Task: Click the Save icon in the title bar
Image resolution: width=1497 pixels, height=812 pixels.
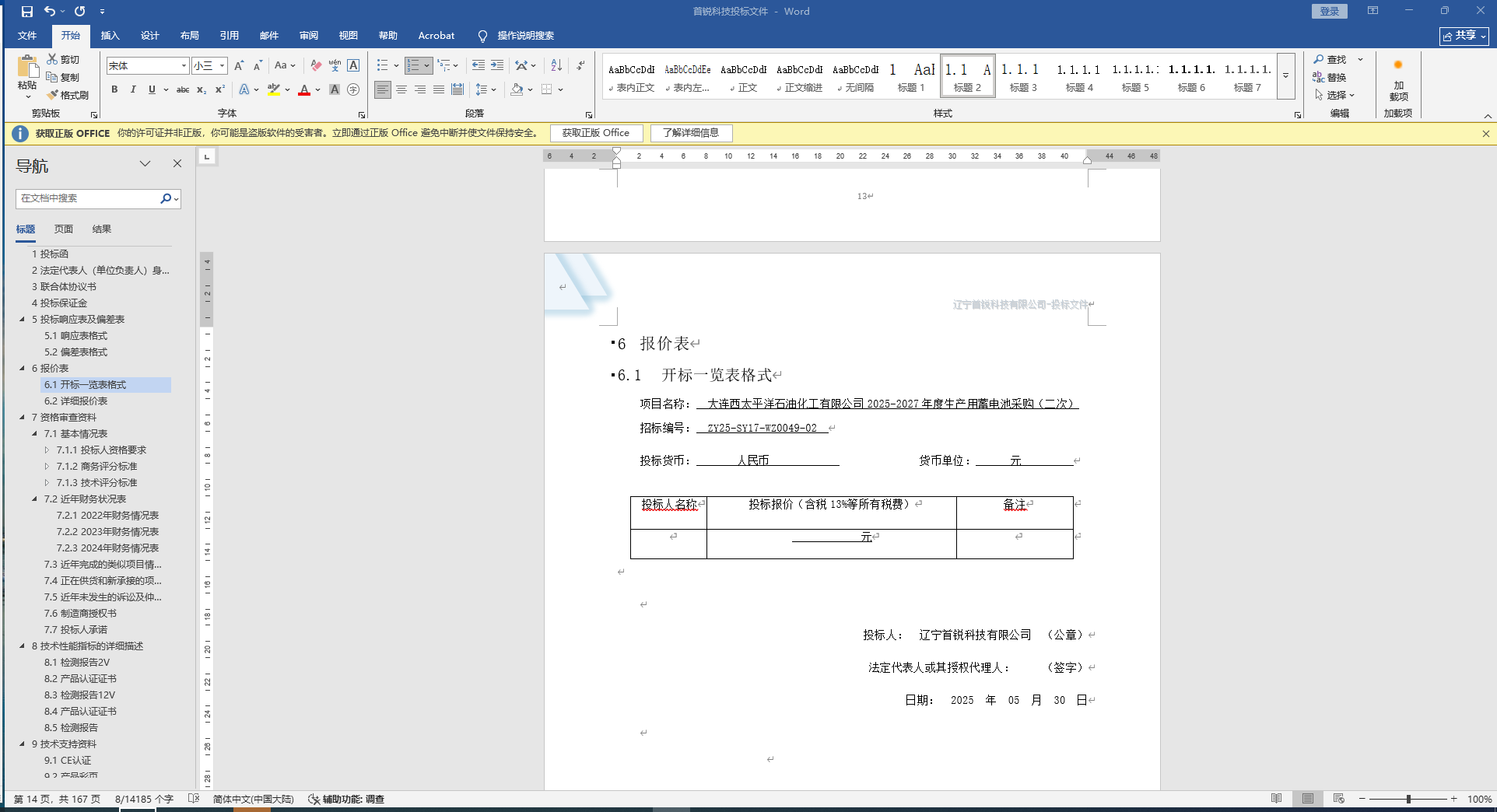Action: (27, 12)
